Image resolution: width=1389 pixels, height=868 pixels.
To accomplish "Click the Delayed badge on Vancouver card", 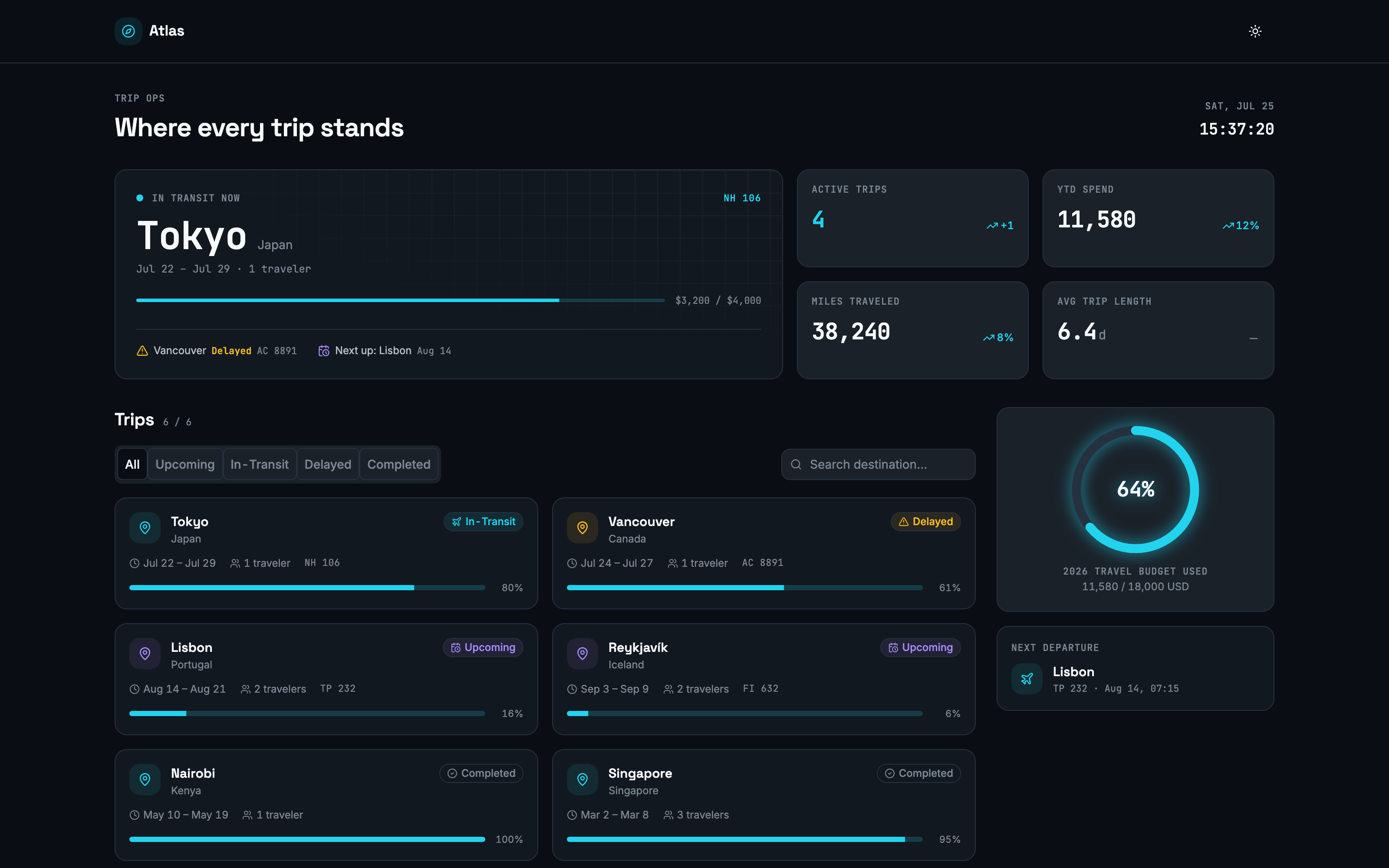I will coord(925,521).
